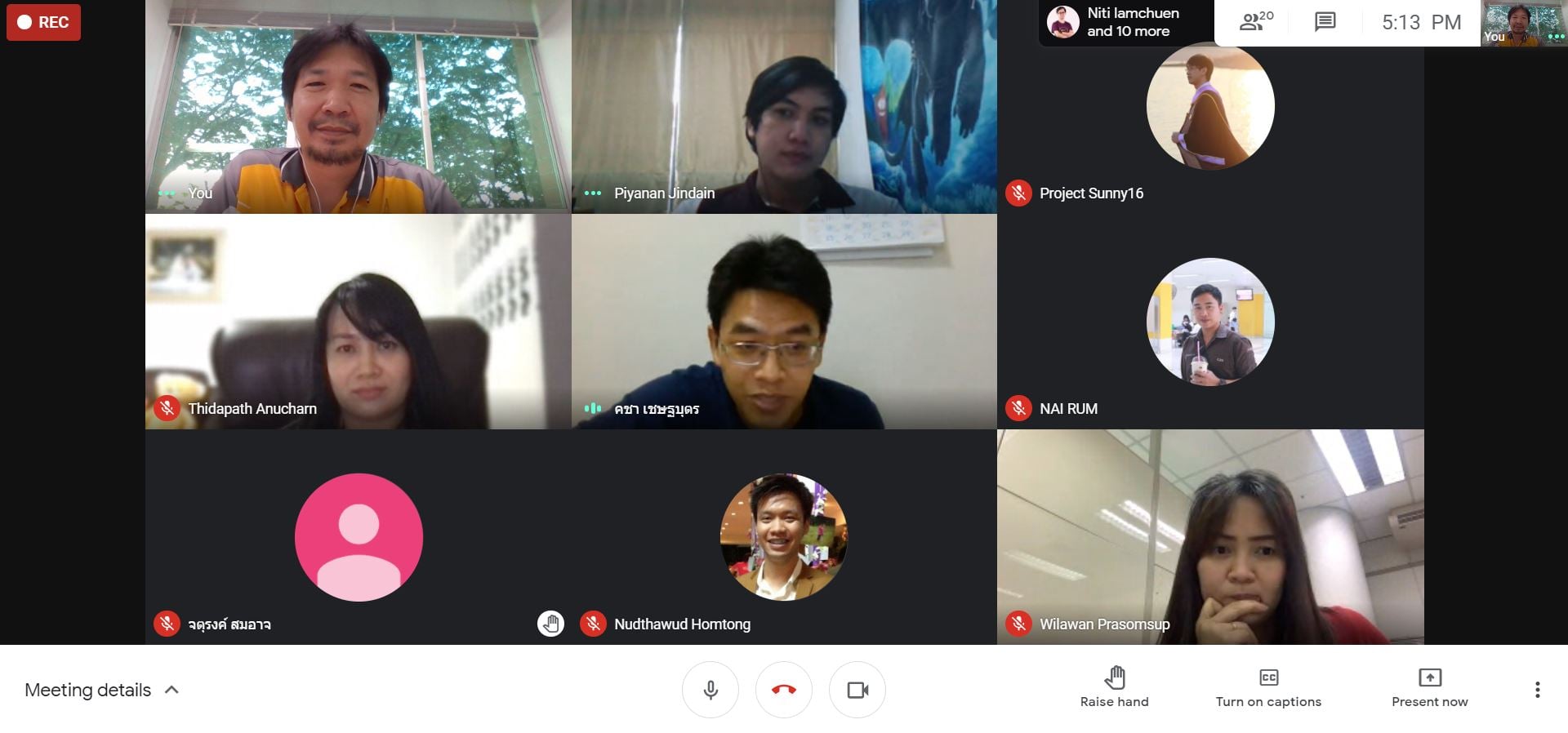The width and height of the screenshot is (1568, 733).
Task: Click raised hand icon beside Nudthawud Homtong
Action: pos(550,624)
